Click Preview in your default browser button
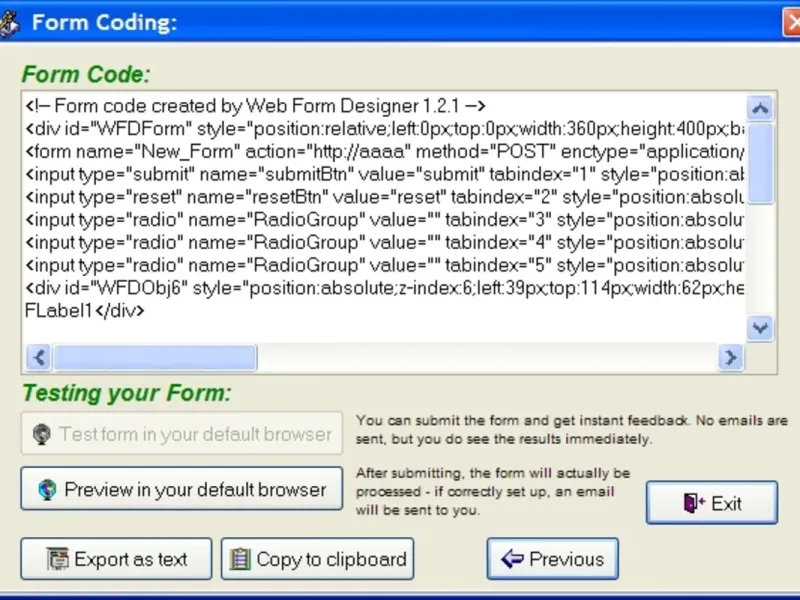The width and height of the screenshot is (800, 600). coord(182,489)
